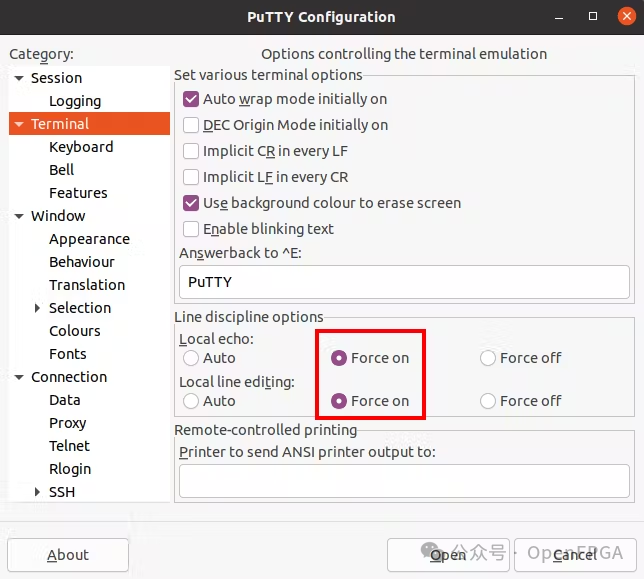Screen dimensions: 644x579
Task: Open the Telnet settings
Action: tap(69, 446)
